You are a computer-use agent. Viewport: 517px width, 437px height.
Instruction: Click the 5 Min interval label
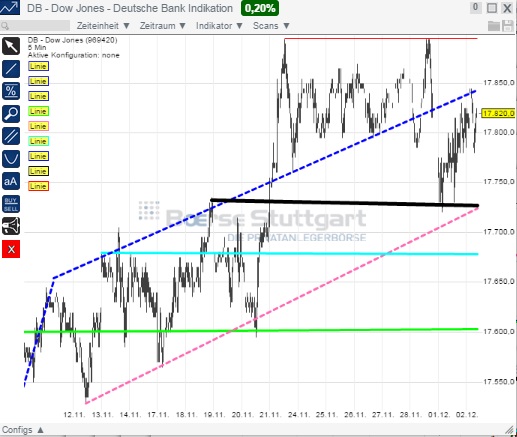pos(37,48)
